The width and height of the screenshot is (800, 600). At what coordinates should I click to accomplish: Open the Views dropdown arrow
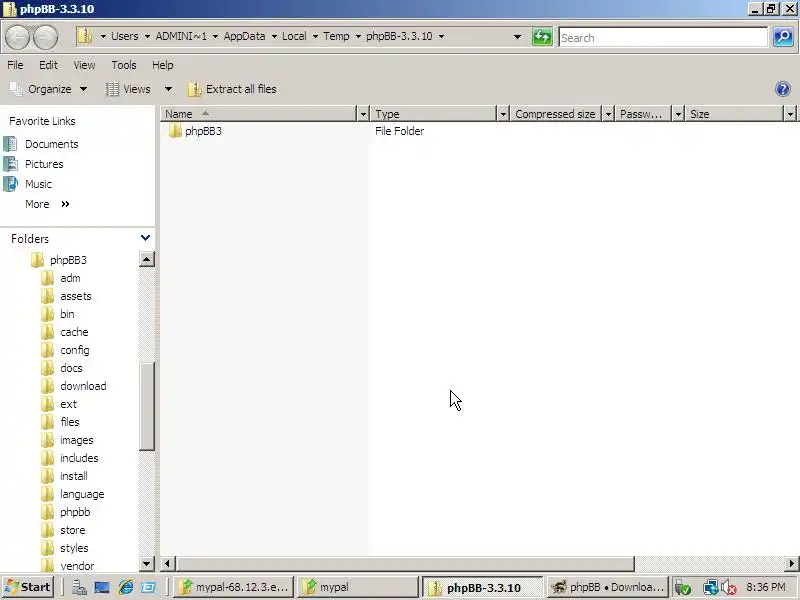pos(168,89)
